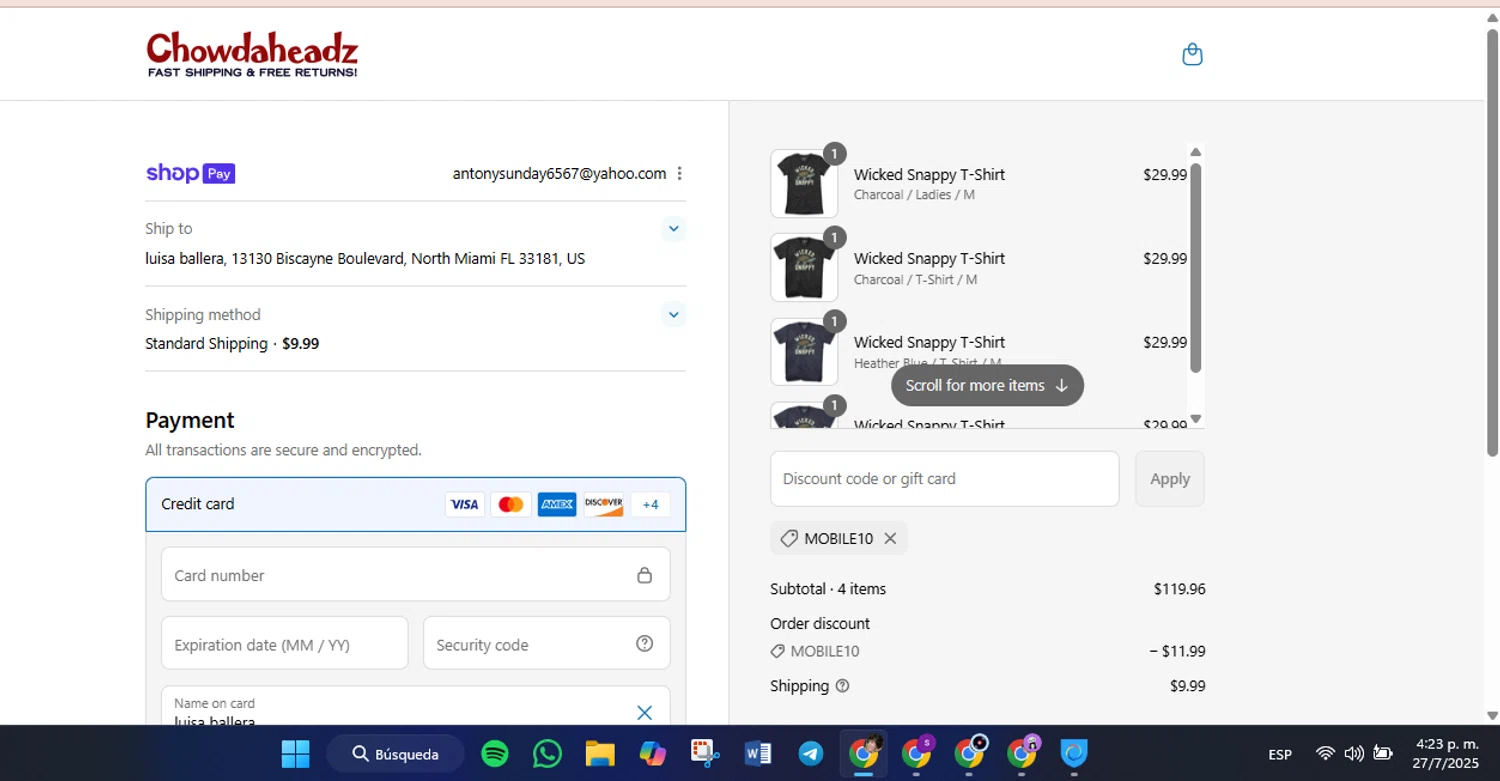Click the Subtotal $119.96 amount
Image resolution: width=1500 pixels, height=781 pixels.
pos(1179,589)
